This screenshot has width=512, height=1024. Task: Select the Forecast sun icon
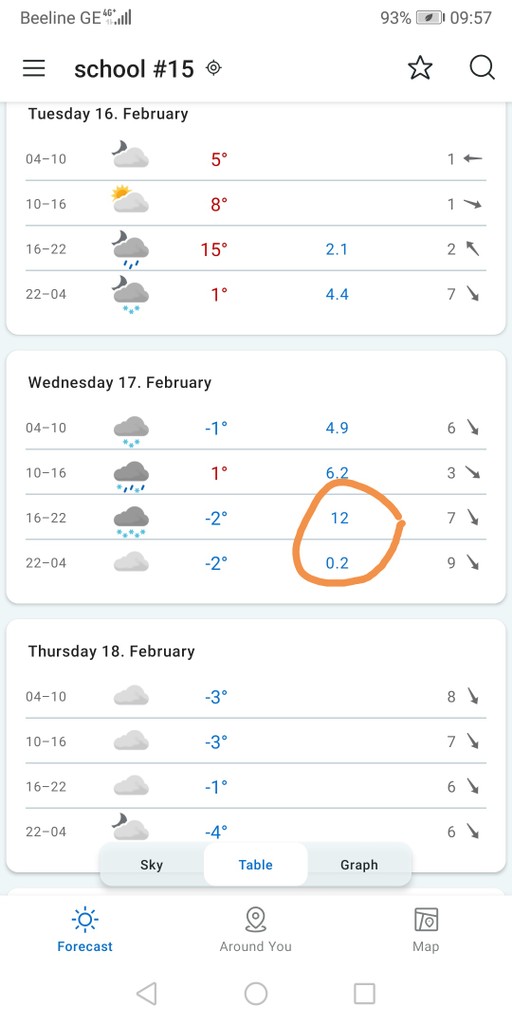[85, 920]
